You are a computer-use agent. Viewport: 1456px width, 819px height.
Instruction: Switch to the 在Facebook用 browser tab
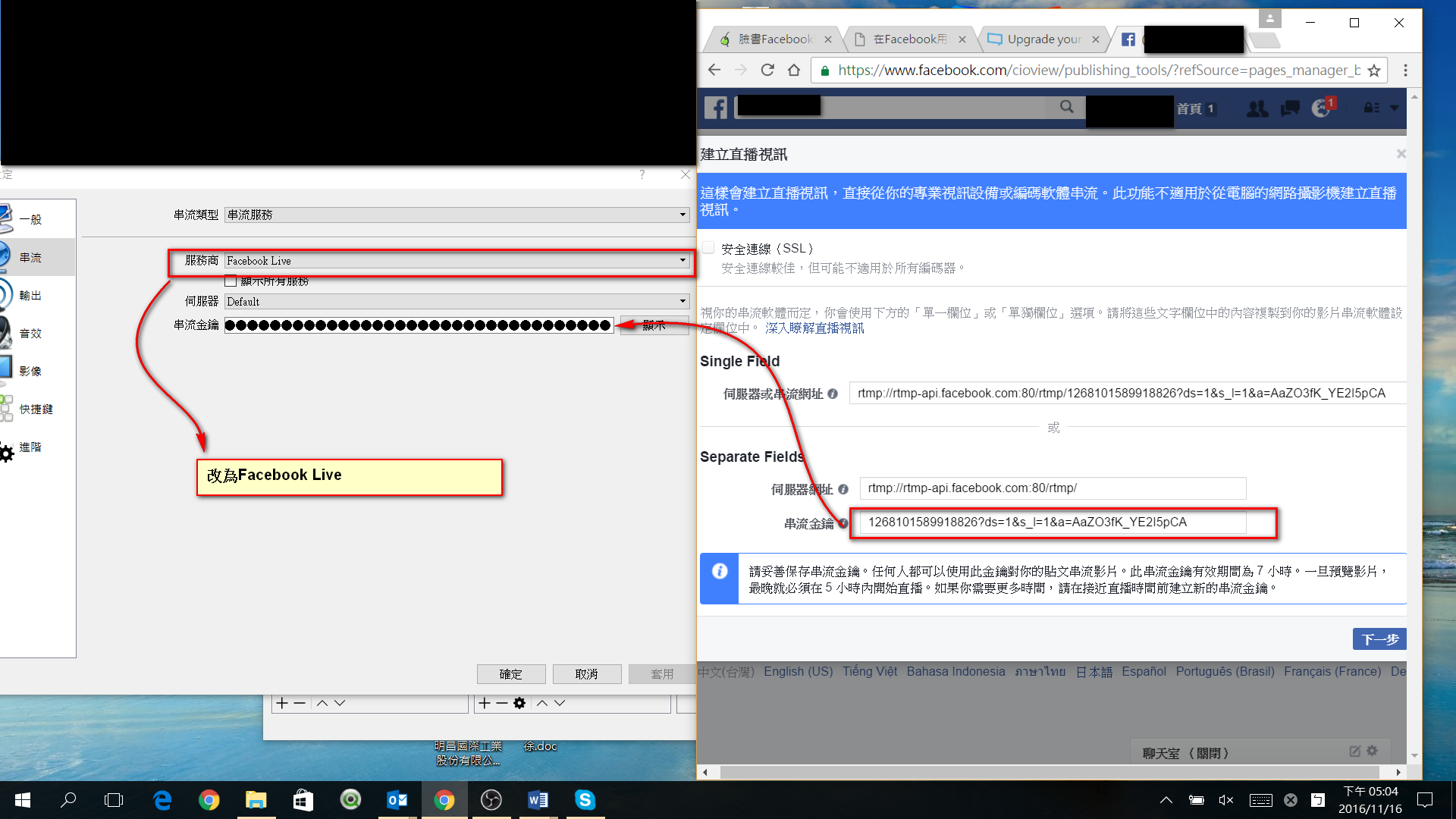[x=910, y=39]
